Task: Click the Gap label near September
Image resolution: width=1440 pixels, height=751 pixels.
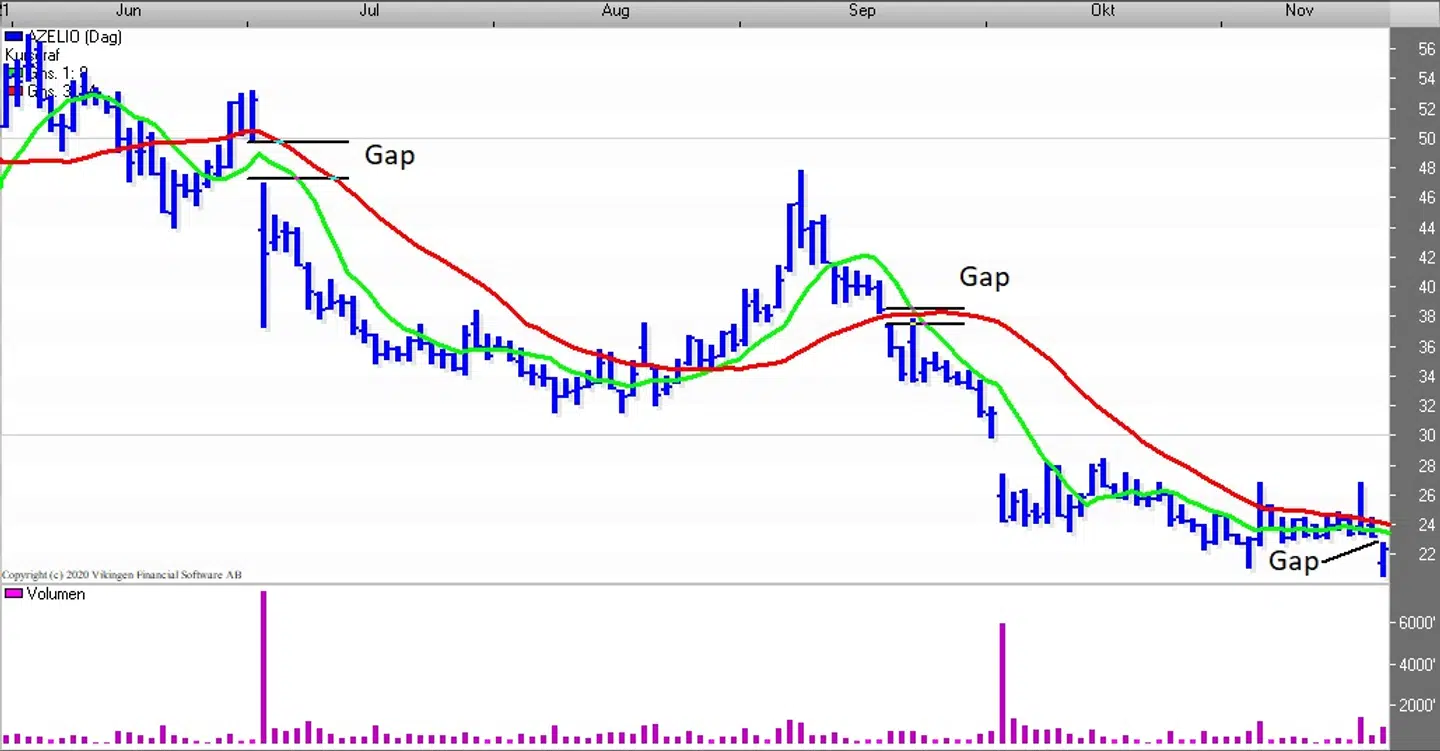Action: coord(984,277)
